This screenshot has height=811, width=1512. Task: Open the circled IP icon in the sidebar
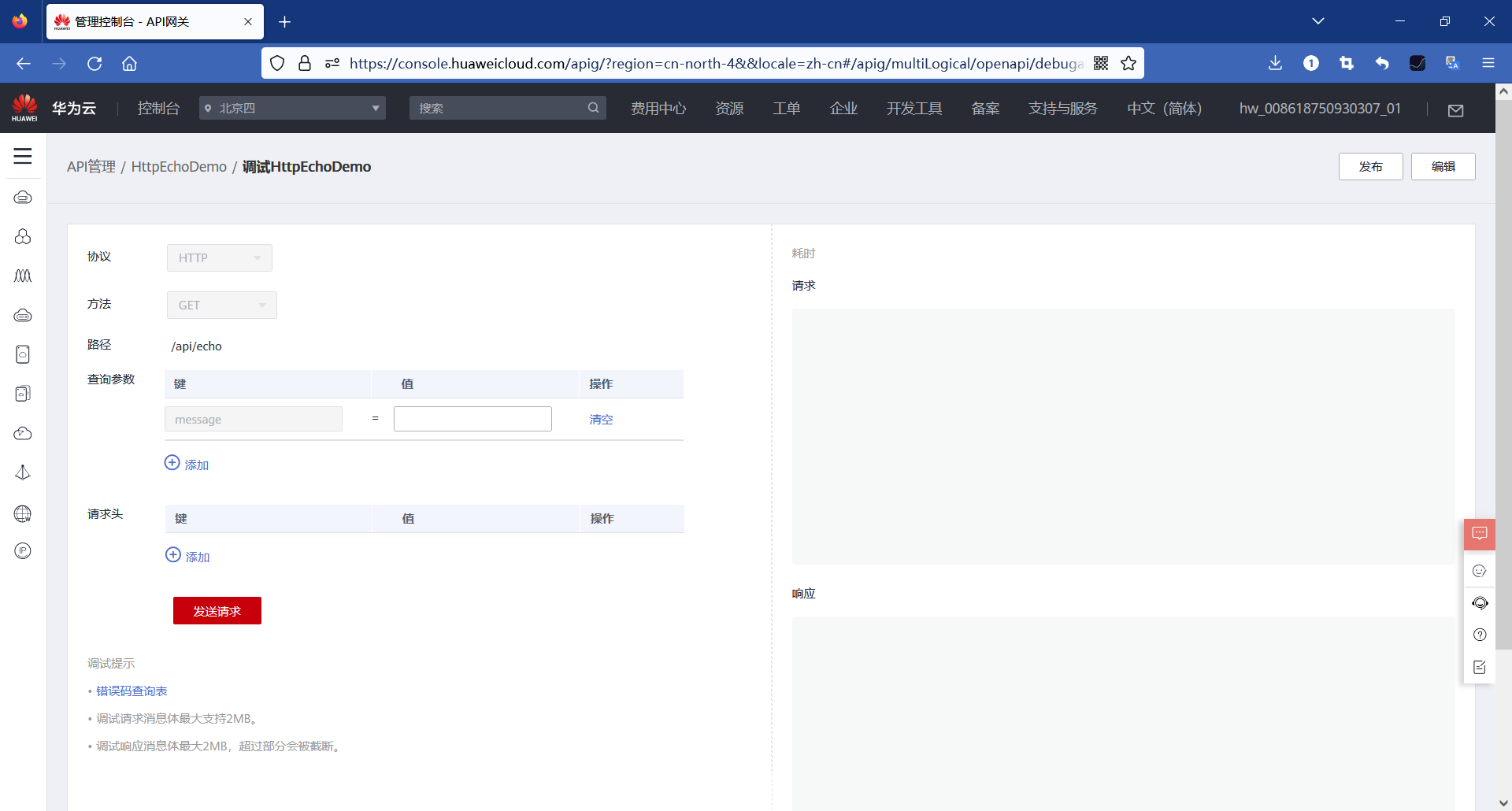(23, 551)
